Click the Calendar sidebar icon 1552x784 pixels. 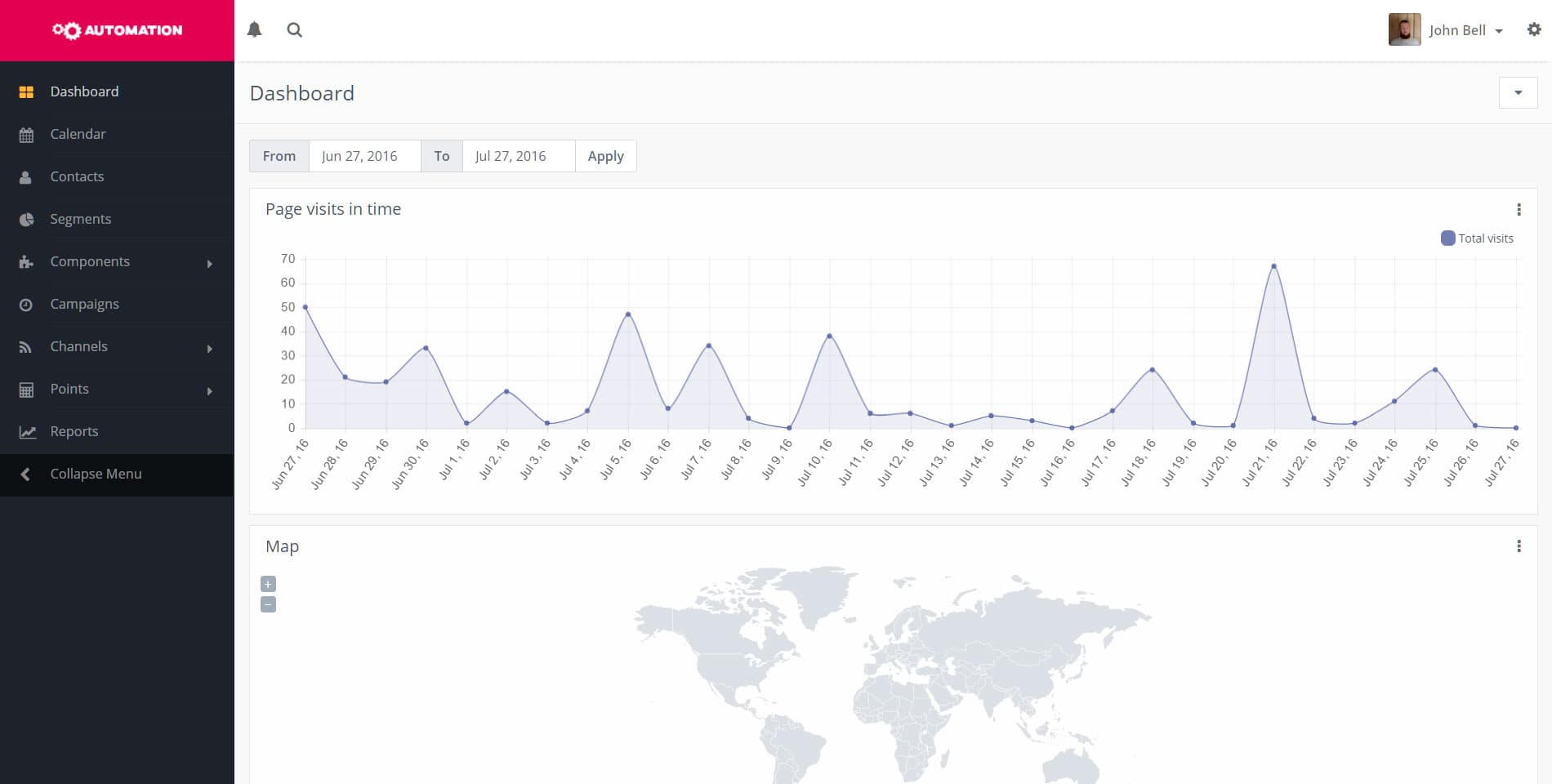pos(26,135)
